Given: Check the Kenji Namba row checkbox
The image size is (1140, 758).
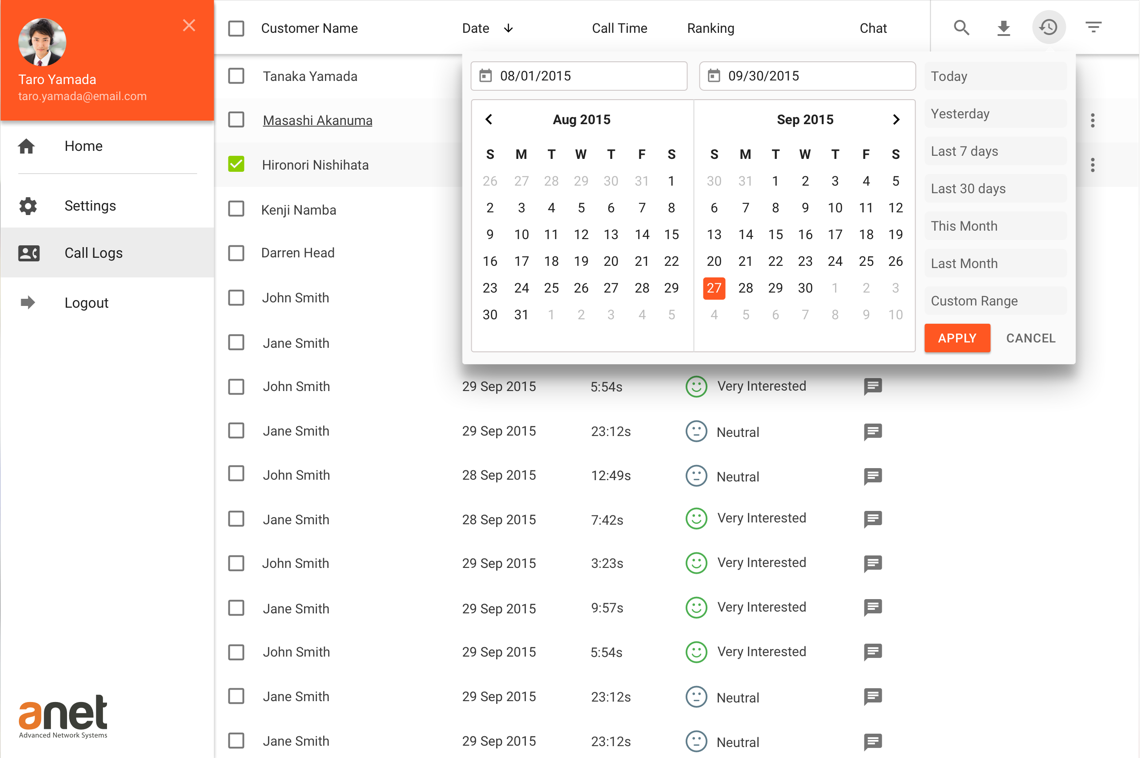Looking at the screenshot, I should [236, 209].
